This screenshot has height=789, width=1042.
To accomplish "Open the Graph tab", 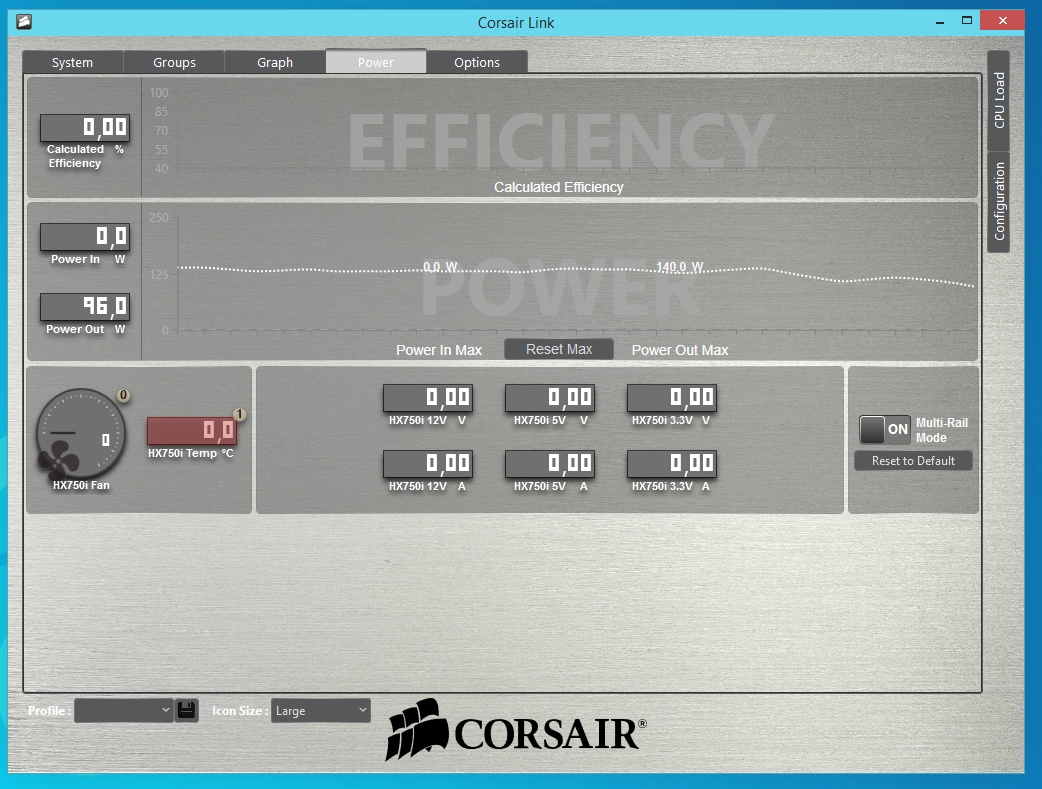I will point(275,62).
